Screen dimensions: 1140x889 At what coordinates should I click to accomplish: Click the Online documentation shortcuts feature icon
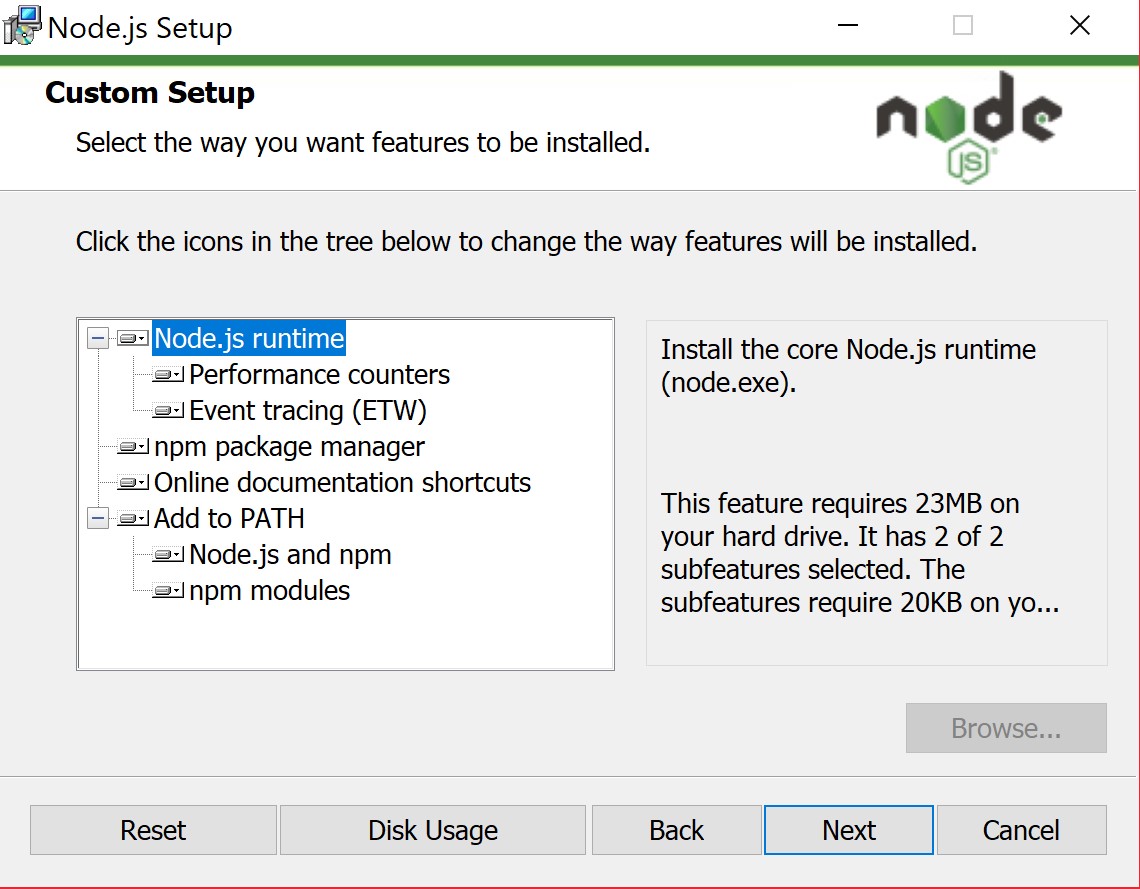coord(133,483)
